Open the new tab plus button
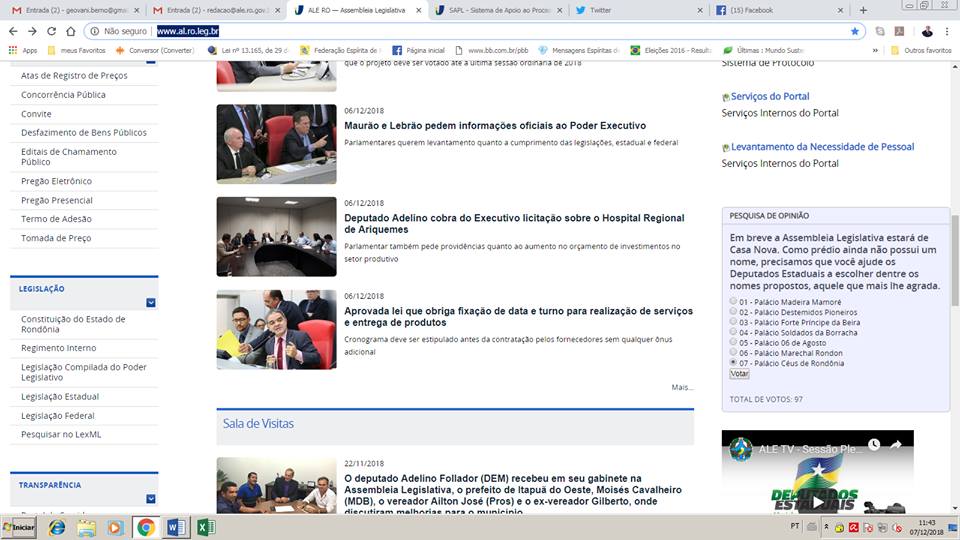This screenshot has width=960, height=540. 863,10
